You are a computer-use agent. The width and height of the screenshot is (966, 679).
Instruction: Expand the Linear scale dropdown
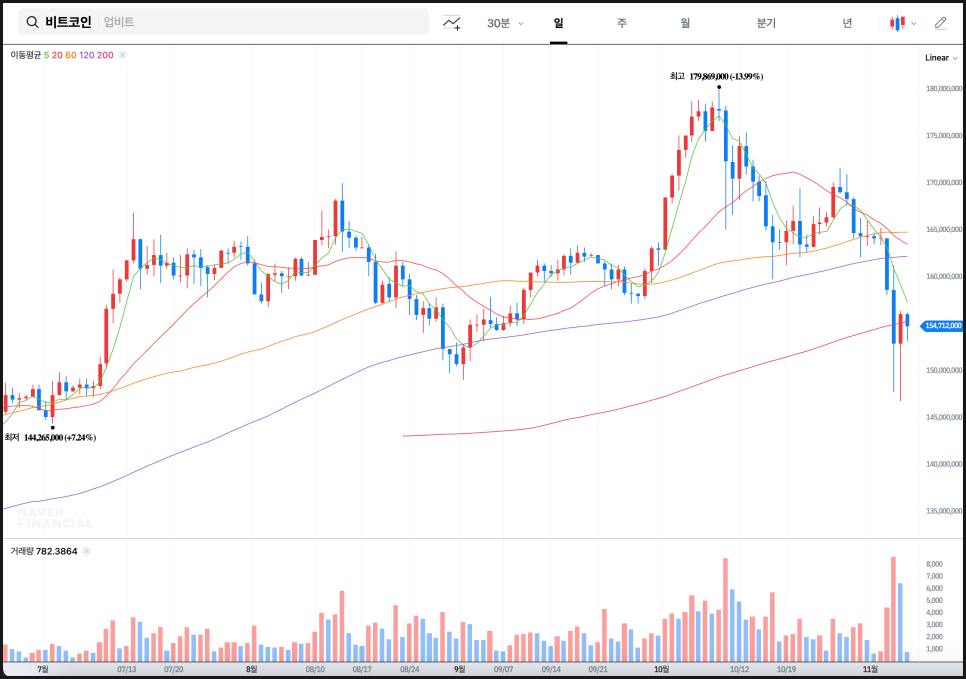[940, 58]
